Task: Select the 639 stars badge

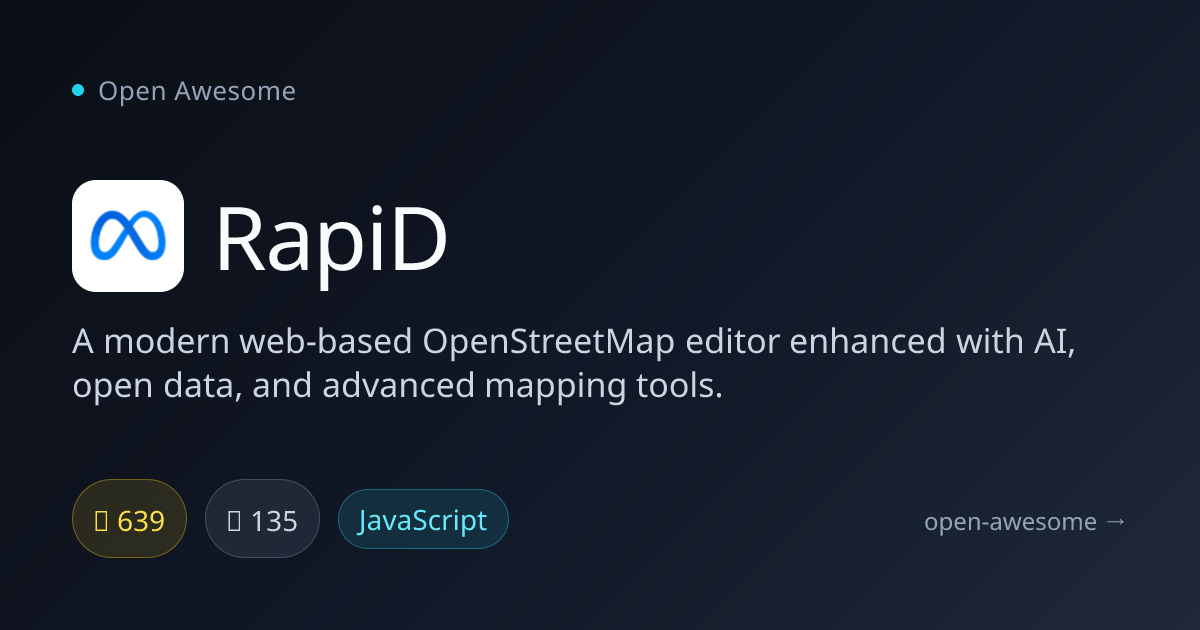Action: click(130, 519)
